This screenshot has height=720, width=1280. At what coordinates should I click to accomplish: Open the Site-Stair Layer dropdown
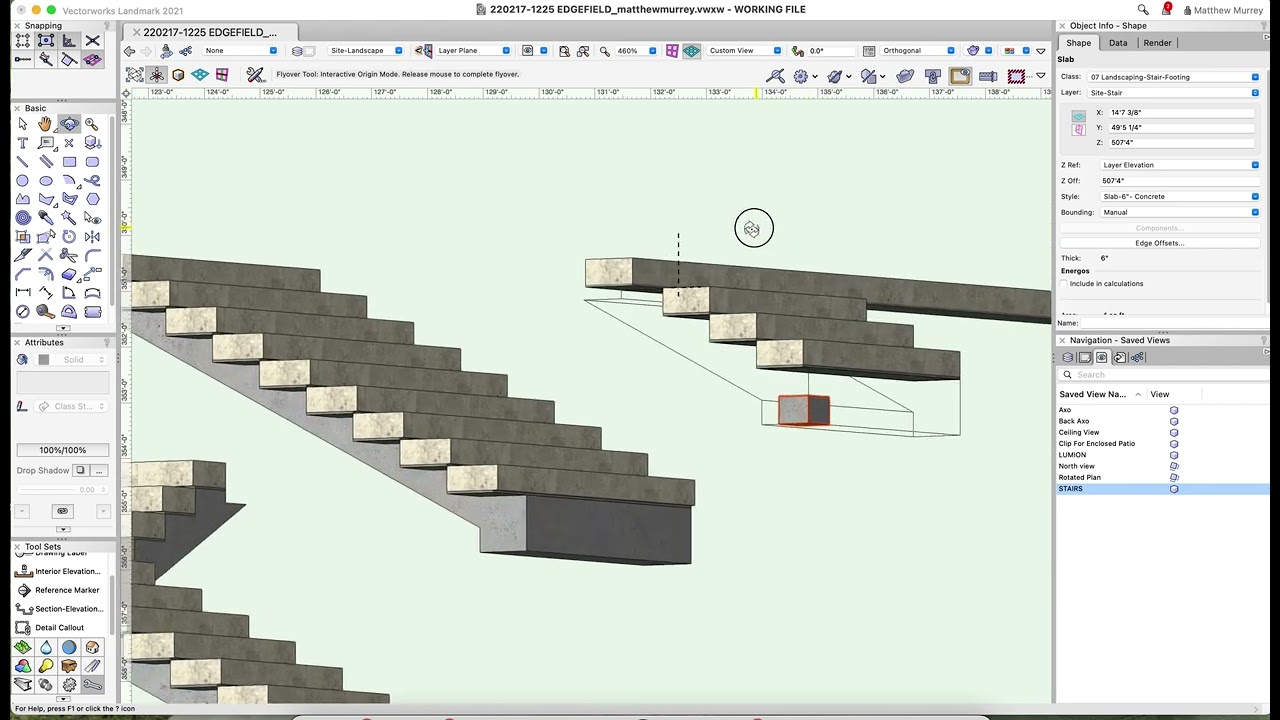(1174, 93)
